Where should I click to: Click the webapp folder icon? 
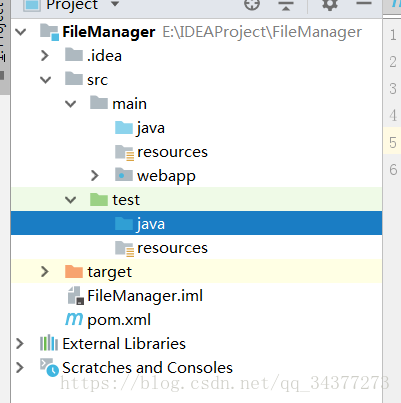click(x=124, y=175)
